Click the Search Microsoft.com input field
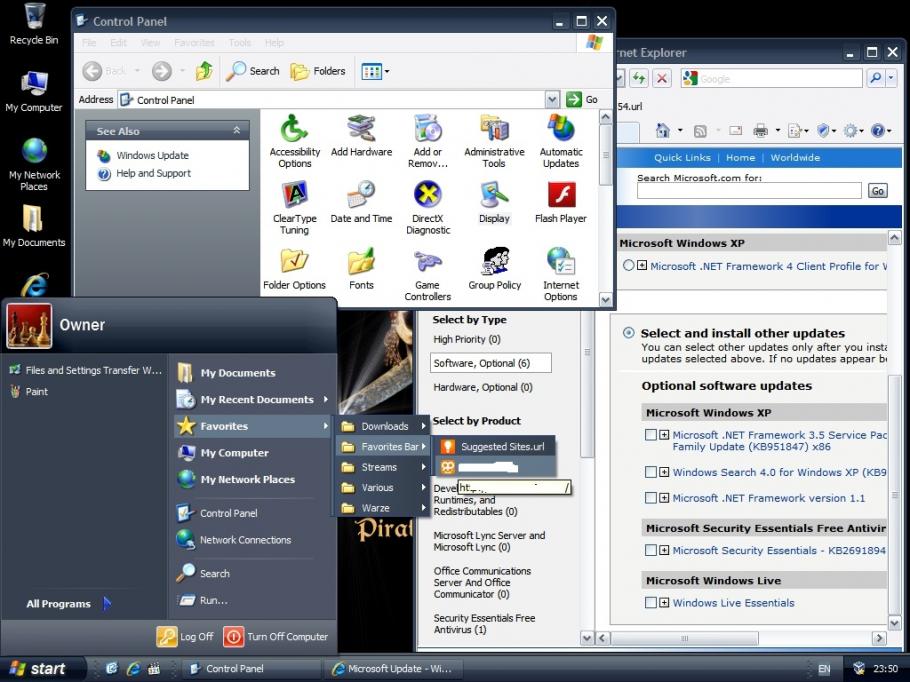This screenshot has width=910, height=682. (x=748, y=191)
